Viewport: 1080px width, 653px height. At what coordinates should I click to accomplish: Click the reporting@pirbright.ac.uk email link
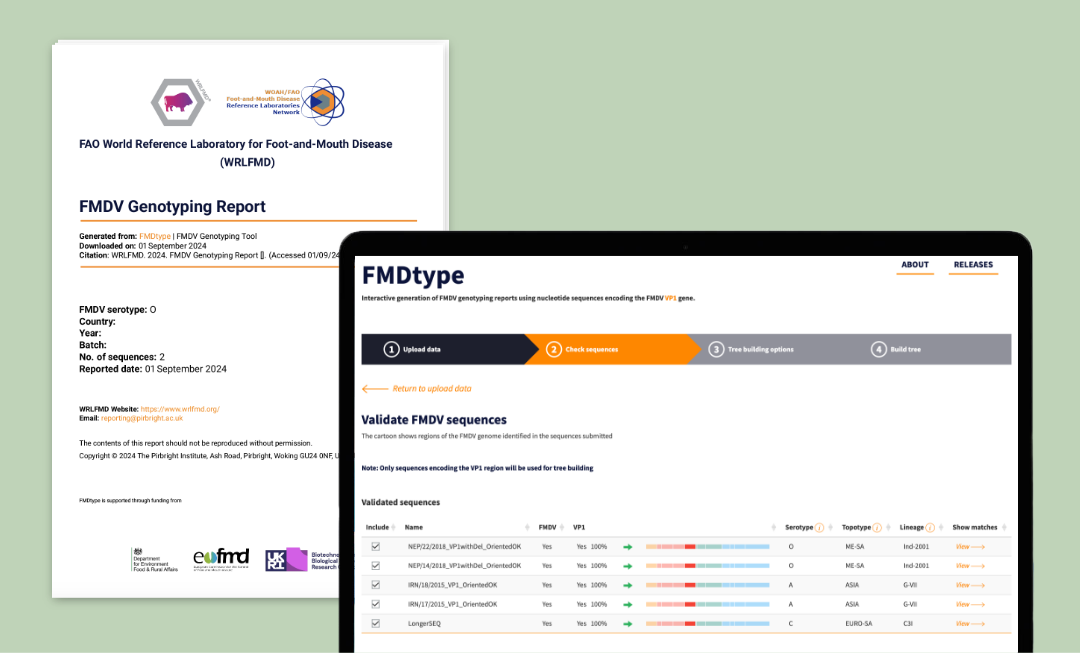click(142, 418)
